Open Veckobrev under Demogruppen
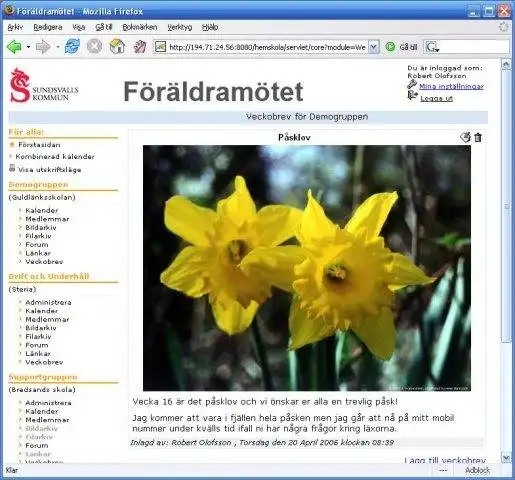 (44, 262)
